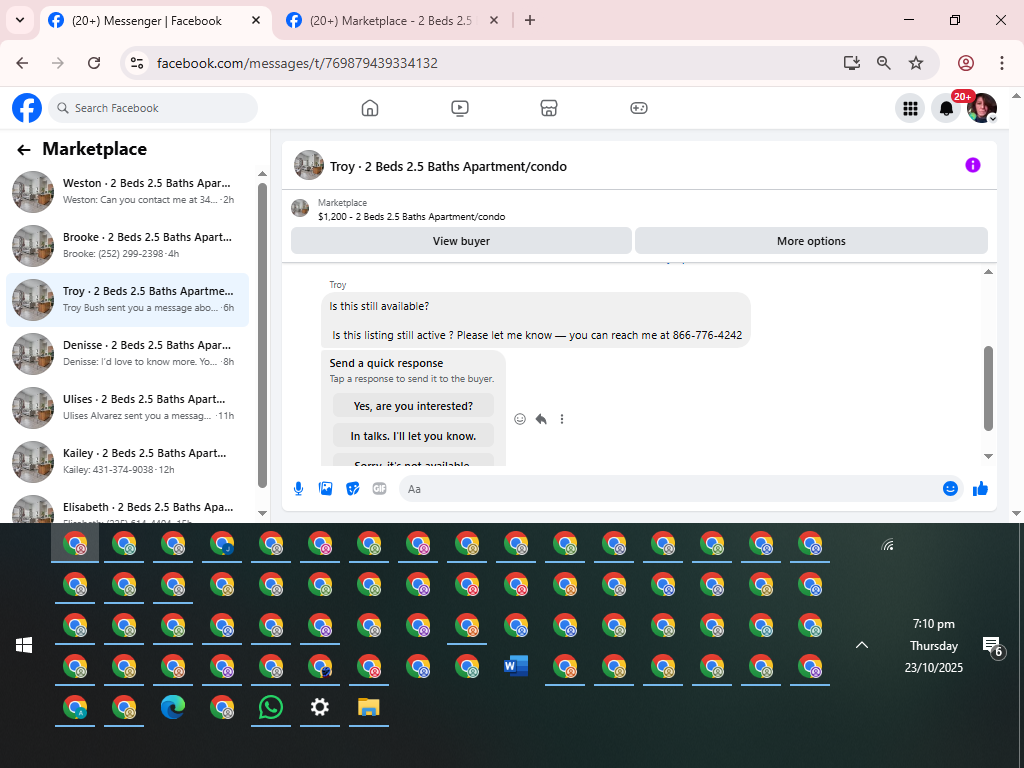Select Troy's conversation in list
The image size is (1024, 768).
(128, 300)
